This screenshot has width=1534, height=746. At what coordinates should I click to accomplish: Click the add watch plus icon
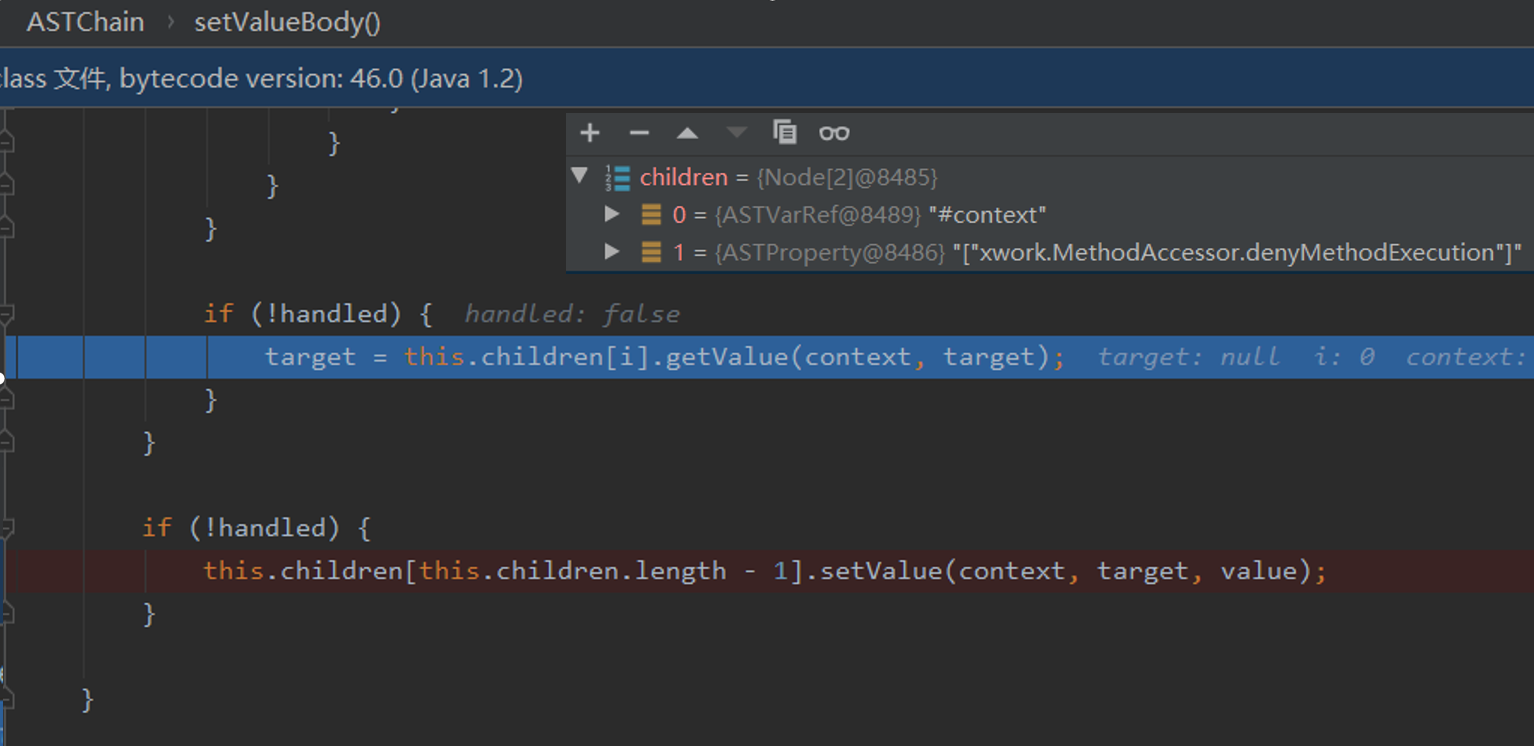point(590,133)
